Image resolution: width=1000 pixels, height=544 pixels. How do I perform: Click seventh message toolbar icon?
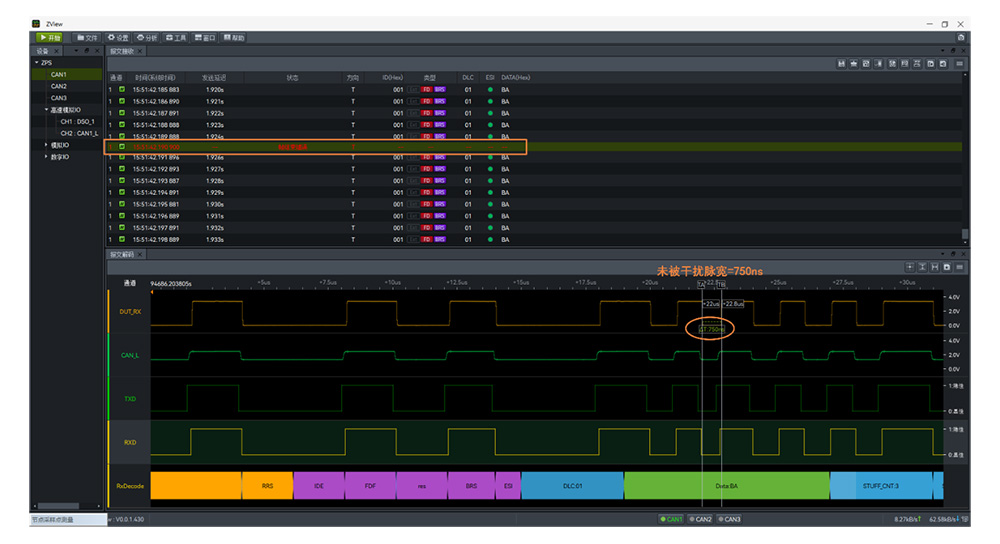[x=916, y=64]
